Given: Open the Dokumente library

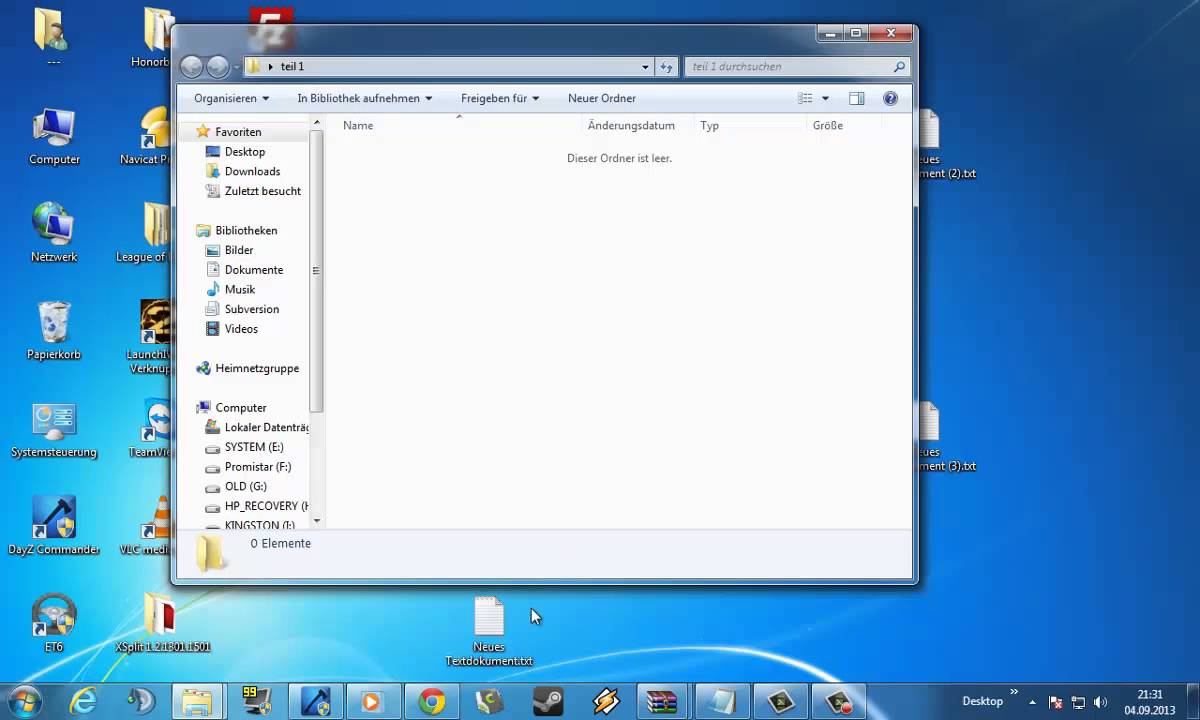Looking at the screenshot, I should 253,270.
